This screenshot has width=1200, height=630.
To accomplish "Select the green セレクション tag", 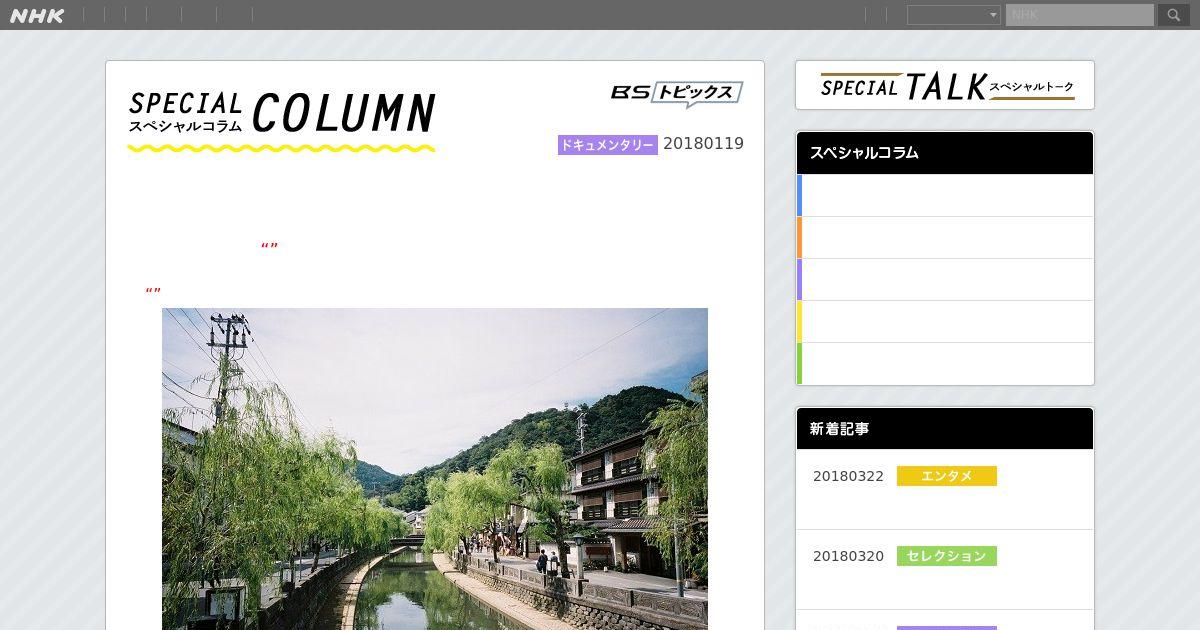I will [947, 556].
